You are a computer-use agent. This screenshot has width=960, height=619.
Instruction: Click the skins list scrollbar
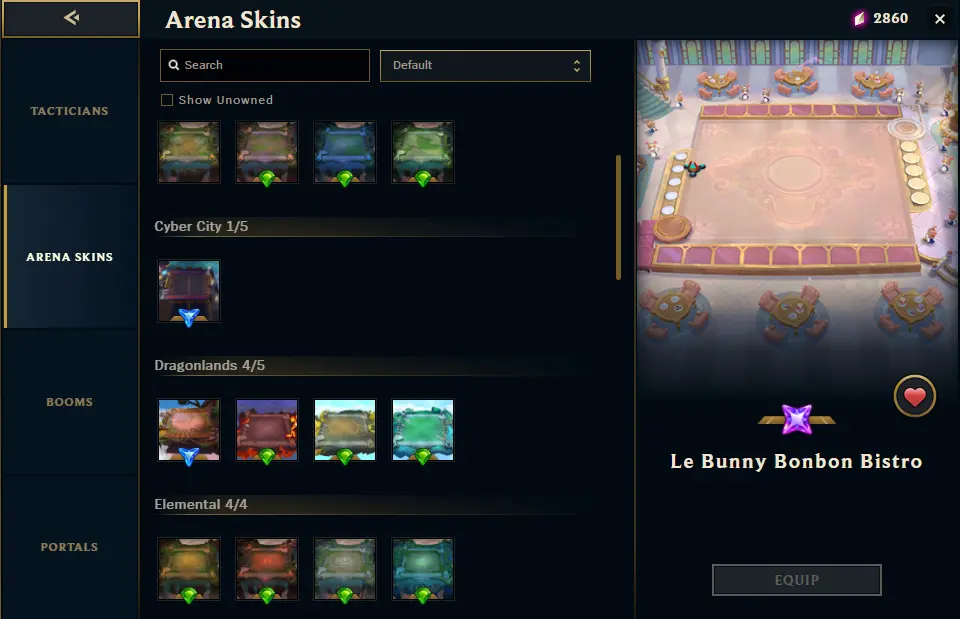[618, 217]
